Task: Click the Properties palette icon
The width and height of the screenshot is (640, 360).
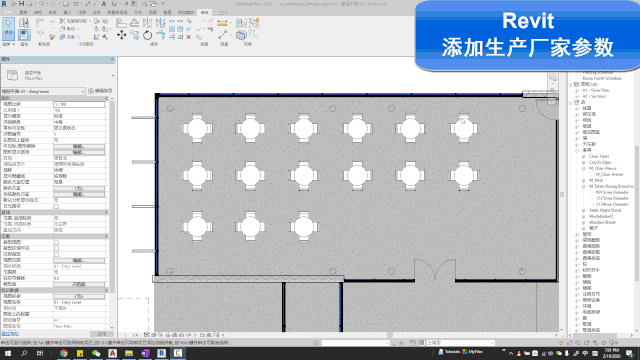Action: point(24,35)
